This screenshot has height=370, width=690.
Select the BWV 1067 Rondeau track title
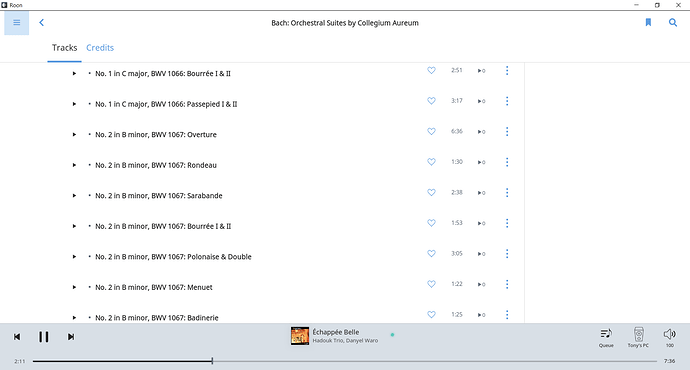click(x=156, y=165)
